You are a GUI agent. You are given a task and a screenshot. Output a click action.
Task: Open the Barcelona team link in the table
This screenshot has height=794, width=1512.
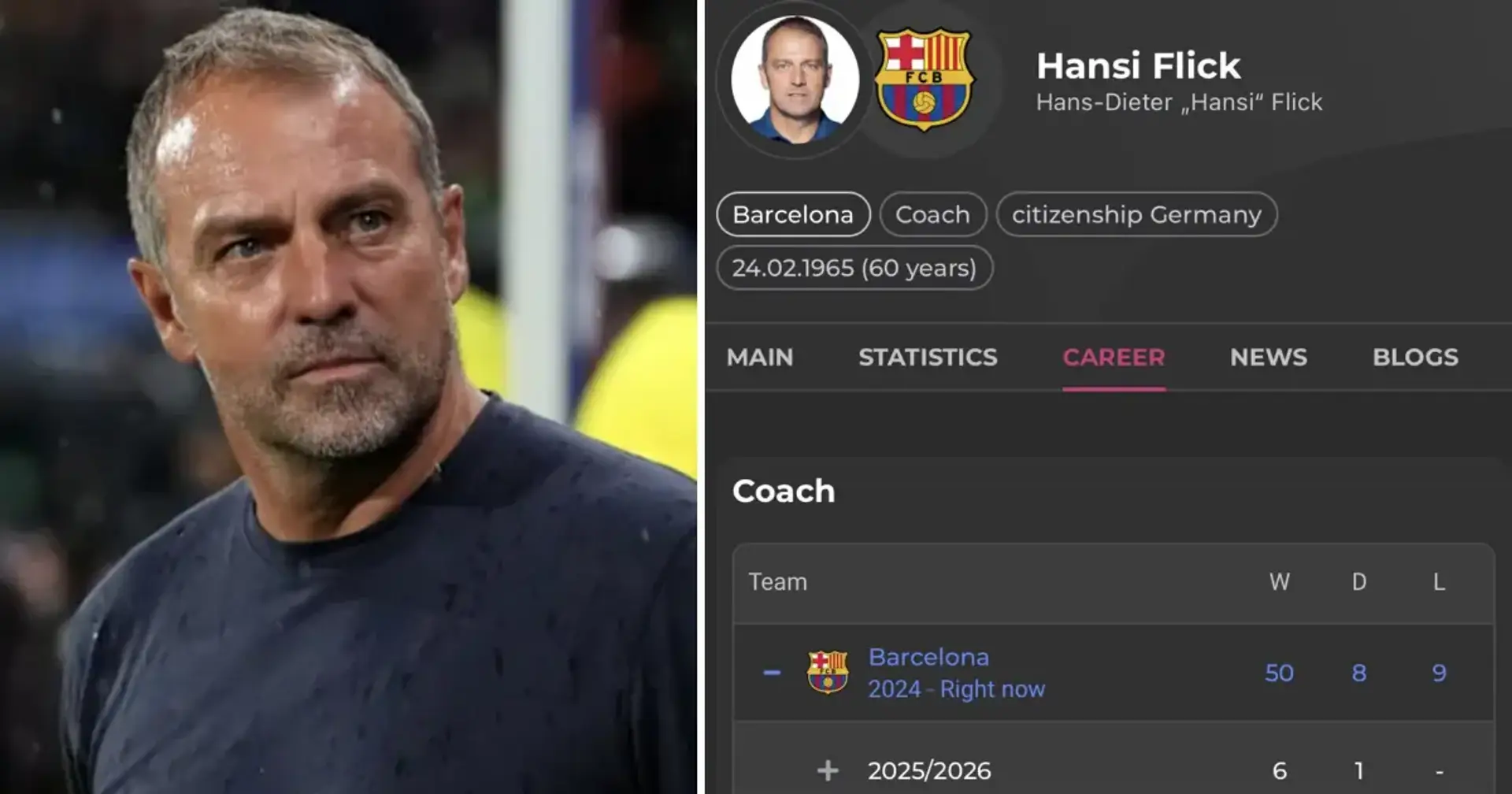point(928,657)
